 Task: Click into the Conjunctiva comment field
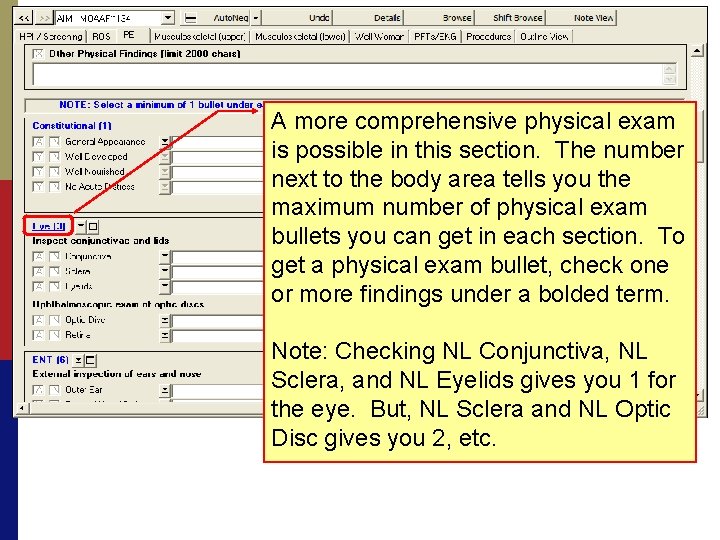point(218,257)
